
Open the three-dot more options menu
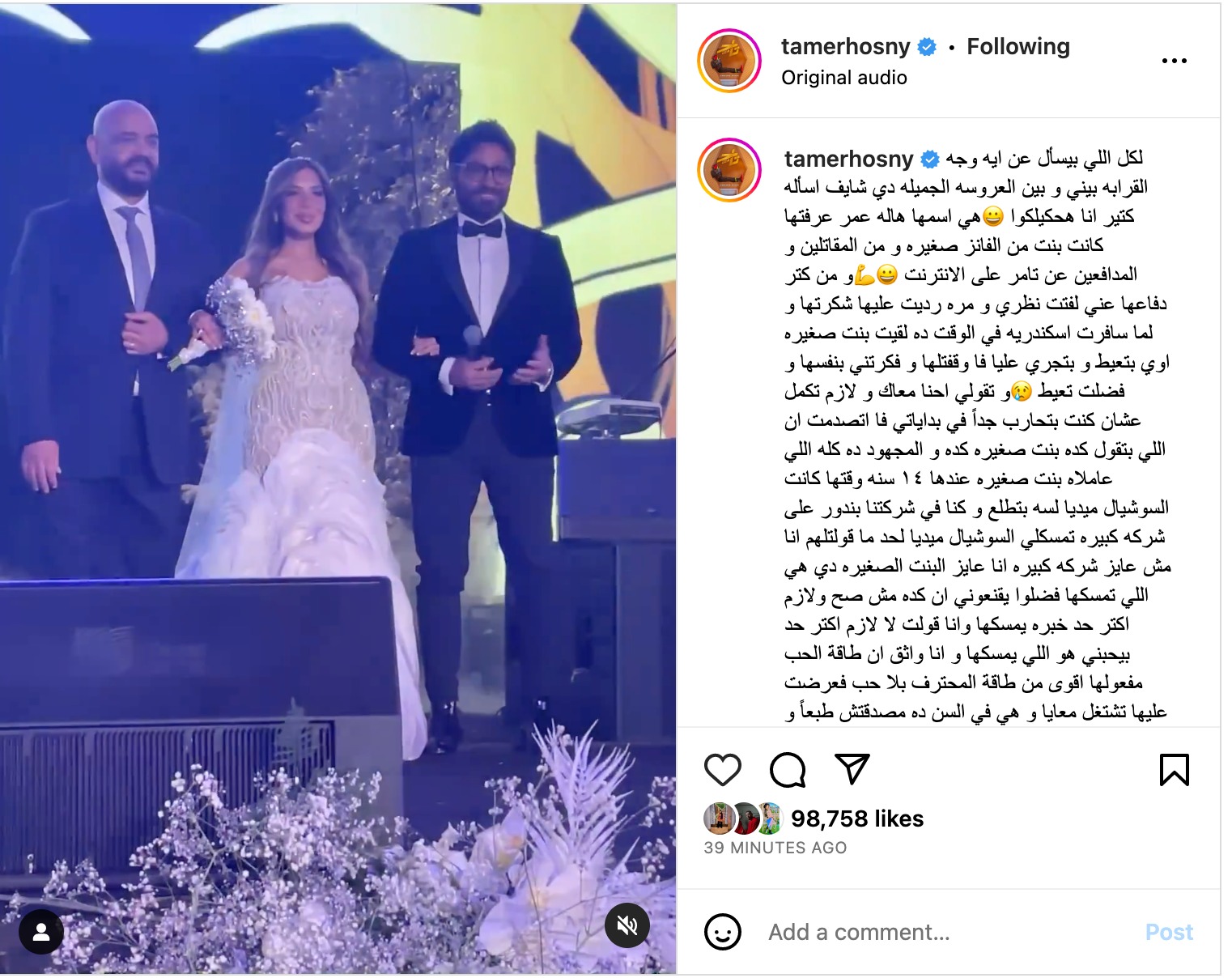click(x=1174, y=61)
